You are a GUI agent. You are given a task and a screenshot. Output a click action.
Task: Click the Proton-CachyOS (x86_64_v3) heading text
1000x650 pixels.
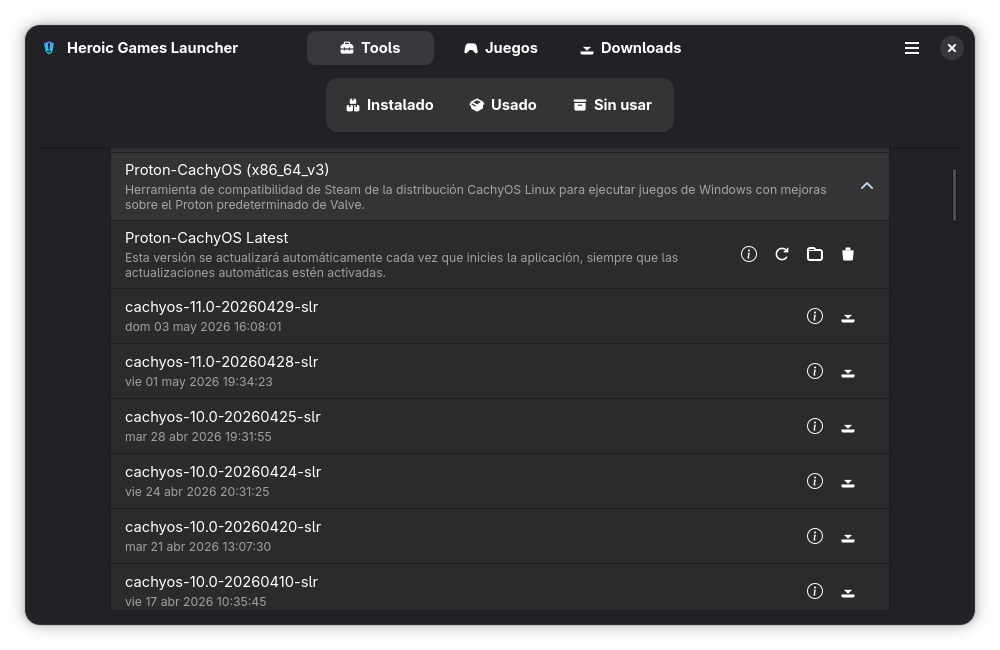point(226,170)
